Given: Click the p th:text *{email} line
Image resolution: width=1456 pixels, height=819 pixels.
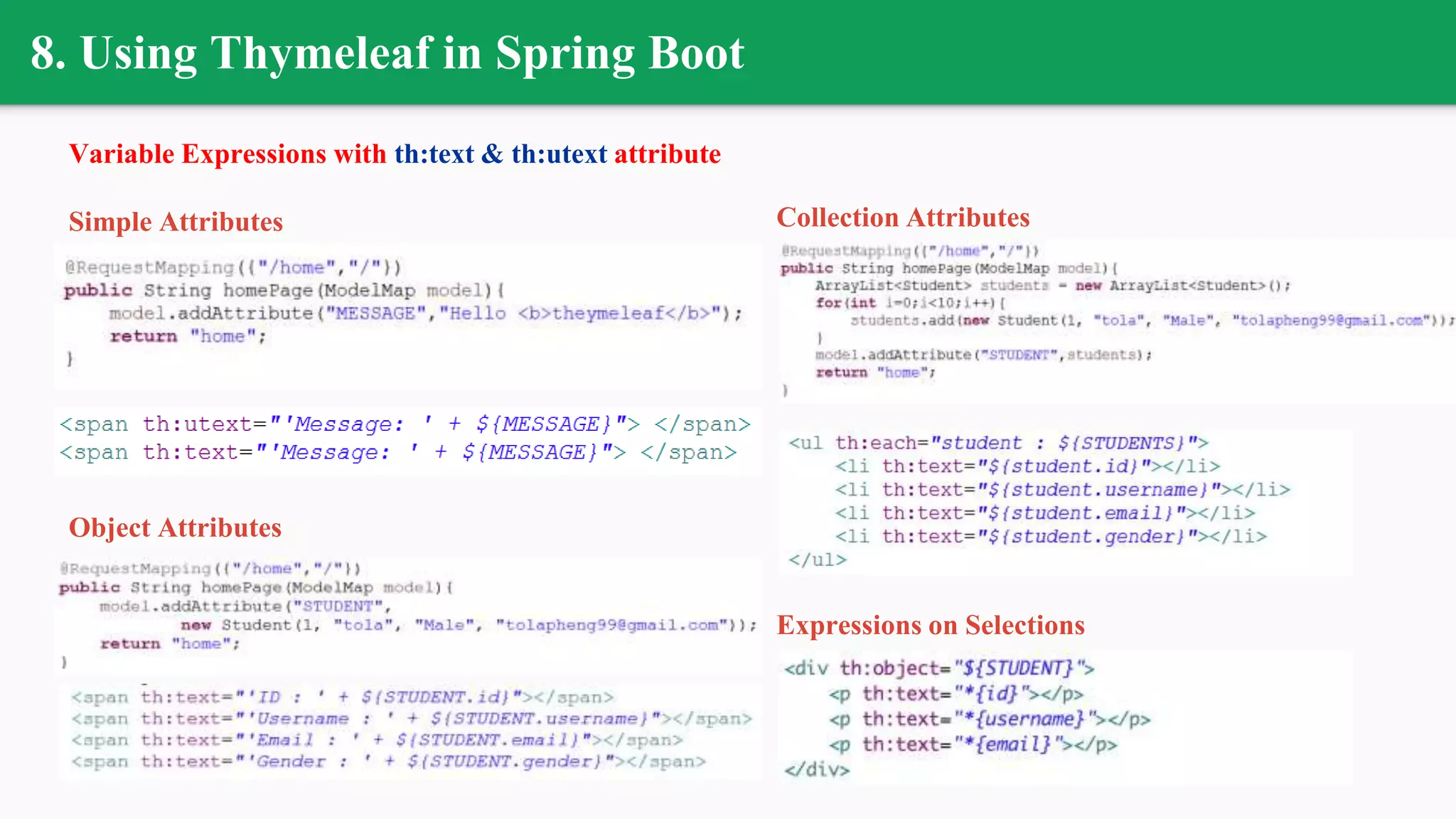Looking at the screenshot, I should tap(973, 745).
